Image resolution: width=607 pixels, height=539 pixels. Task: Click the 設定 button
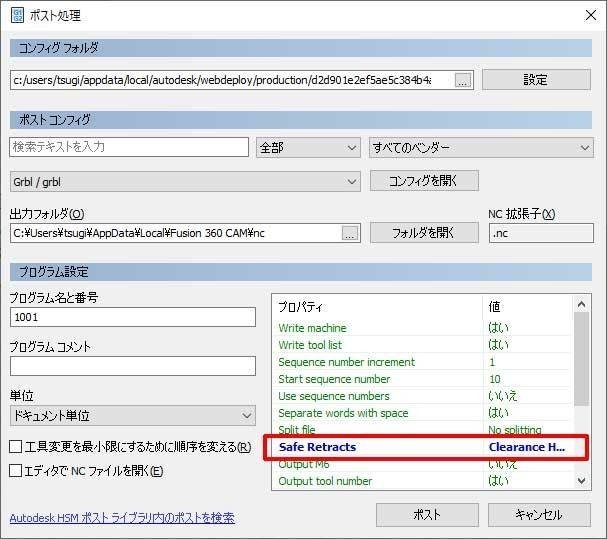(536, 80)
